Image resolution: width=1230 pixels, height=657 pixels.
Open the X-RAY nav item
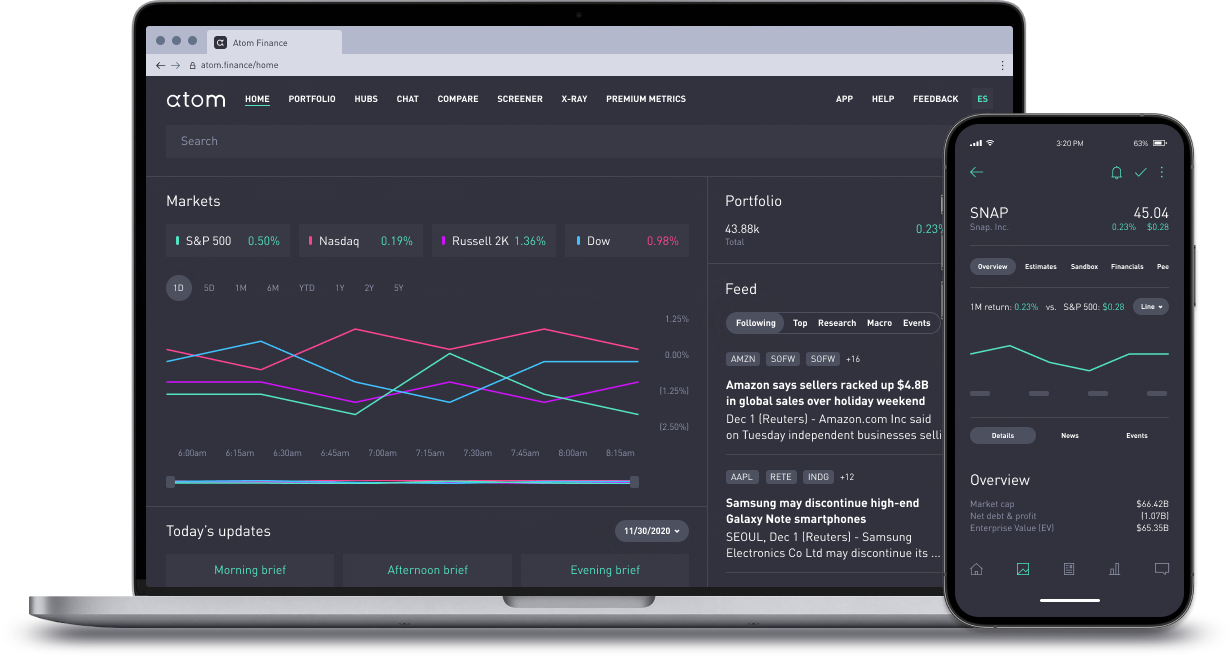(x=574, y=99)
